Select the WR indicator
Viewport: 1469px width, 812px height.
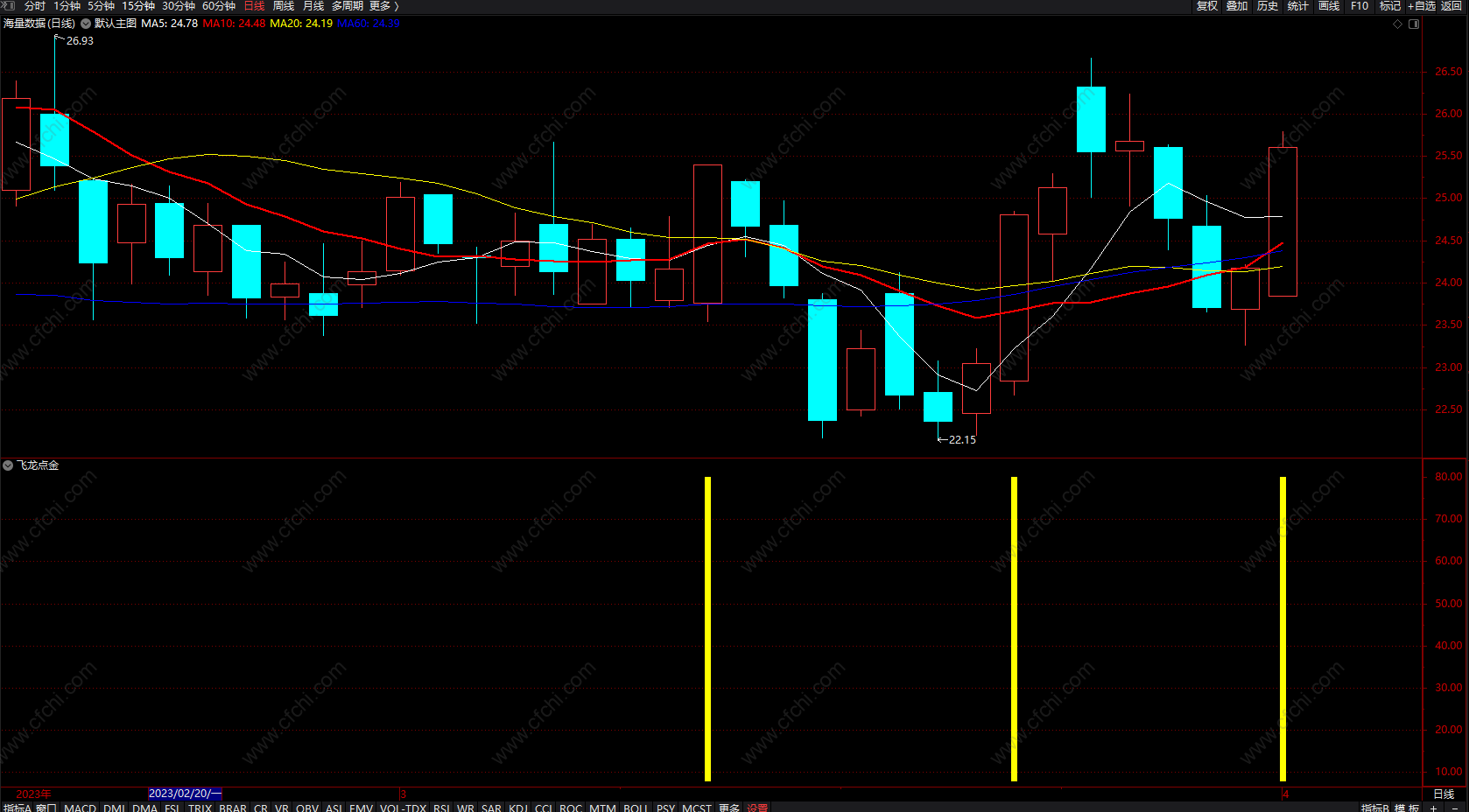point(466,808)
